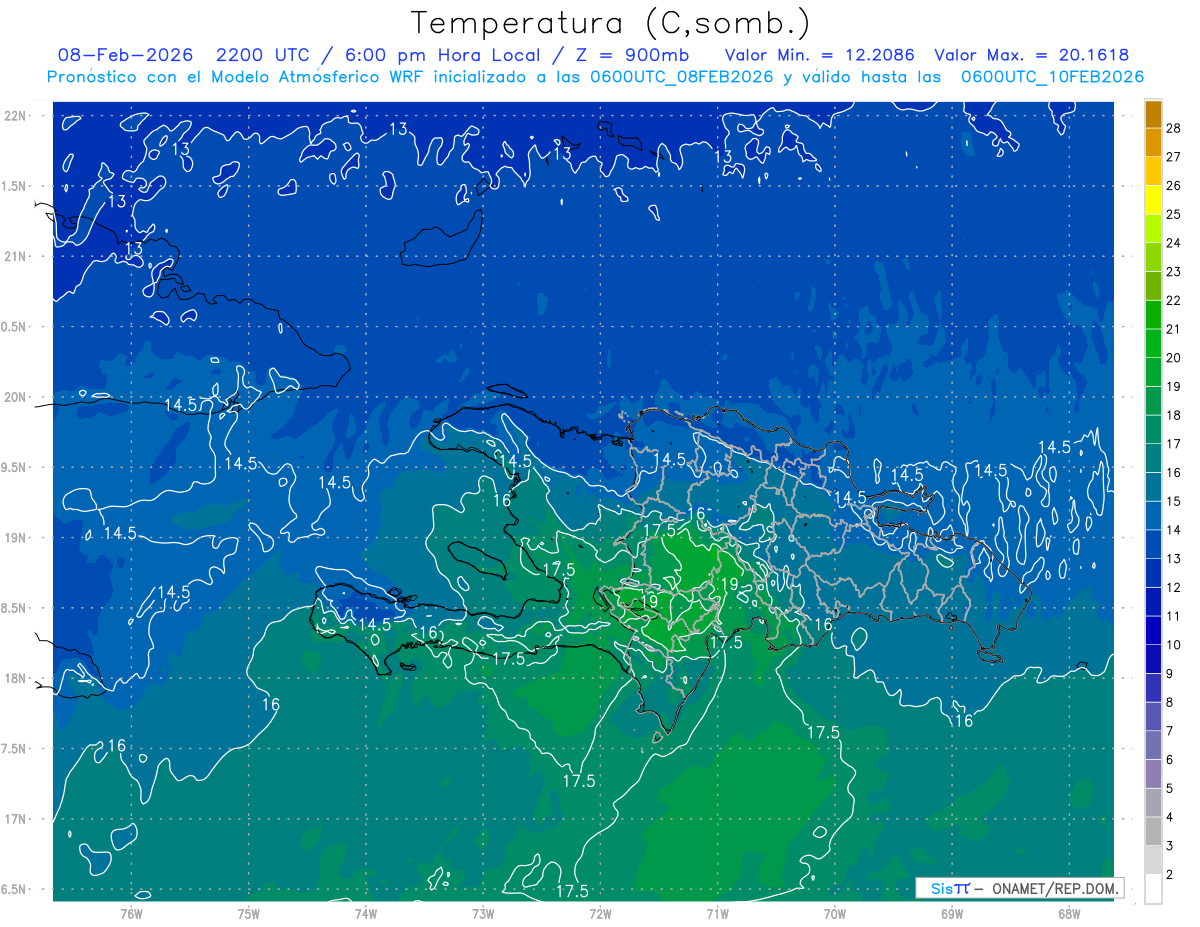
Task: Click the legend value '2' on the color scale
Action: coord(1171,875)
